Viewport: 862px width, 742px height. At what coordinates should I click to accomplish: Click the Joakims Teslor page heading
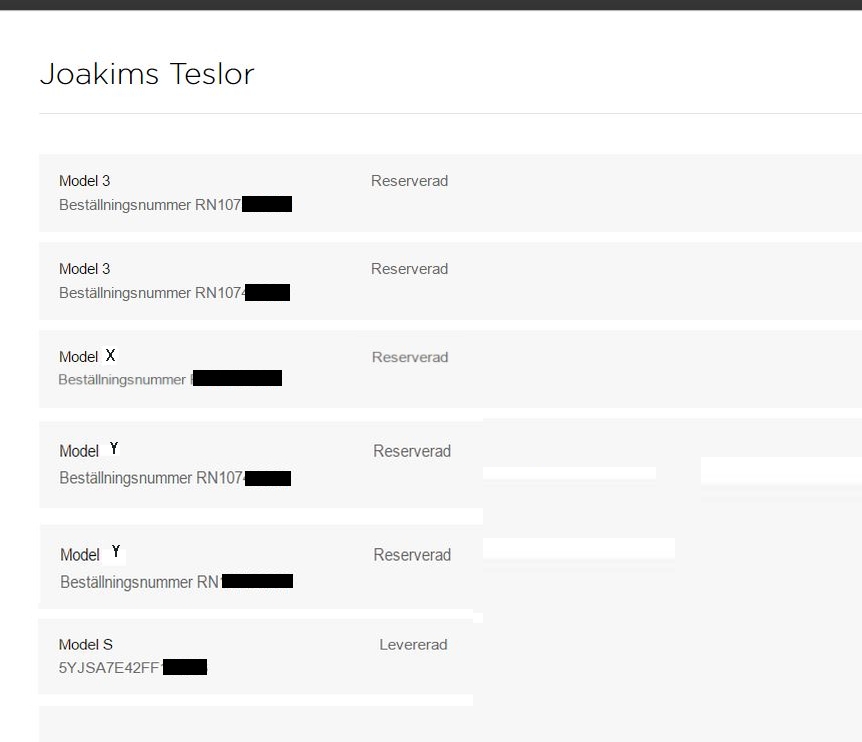(x=147, y=74)
